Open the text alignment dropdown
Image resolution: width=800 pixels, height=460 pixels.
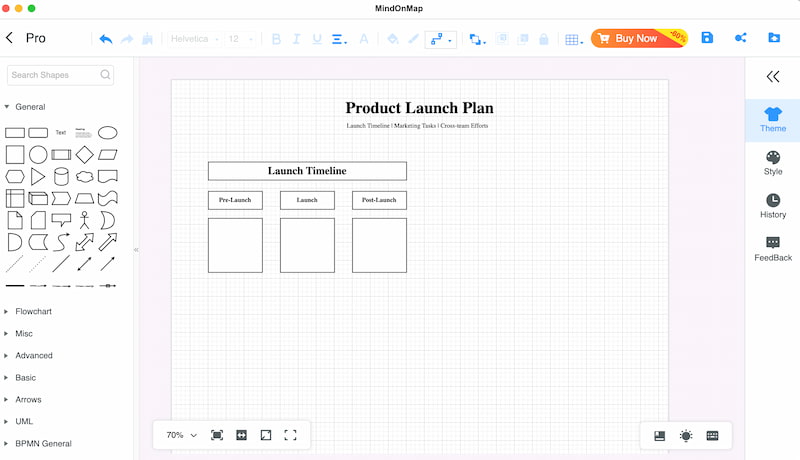[x=339, y=39]
